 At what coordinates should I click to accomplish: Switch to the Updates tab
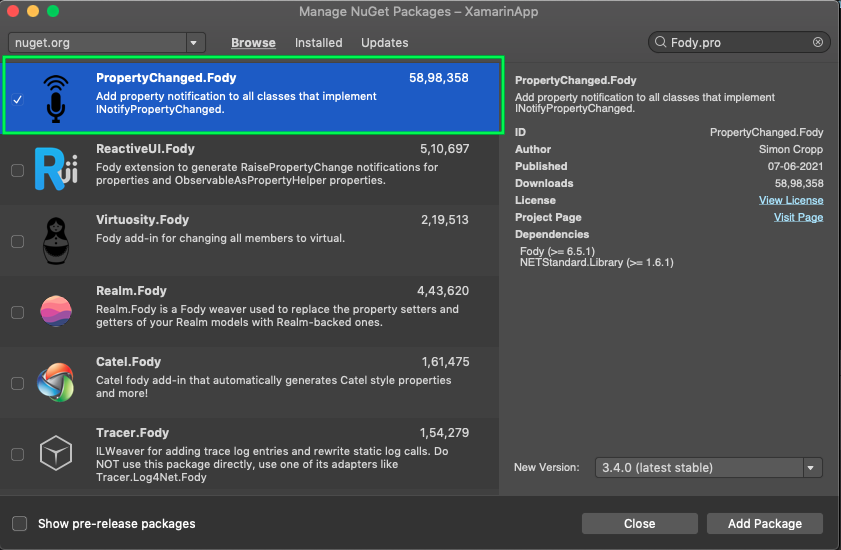384,43
